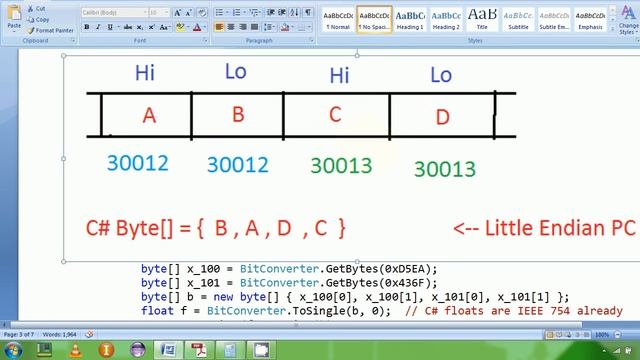
Task: Apply the Emphasis style
Action: [x=590, y=19]
